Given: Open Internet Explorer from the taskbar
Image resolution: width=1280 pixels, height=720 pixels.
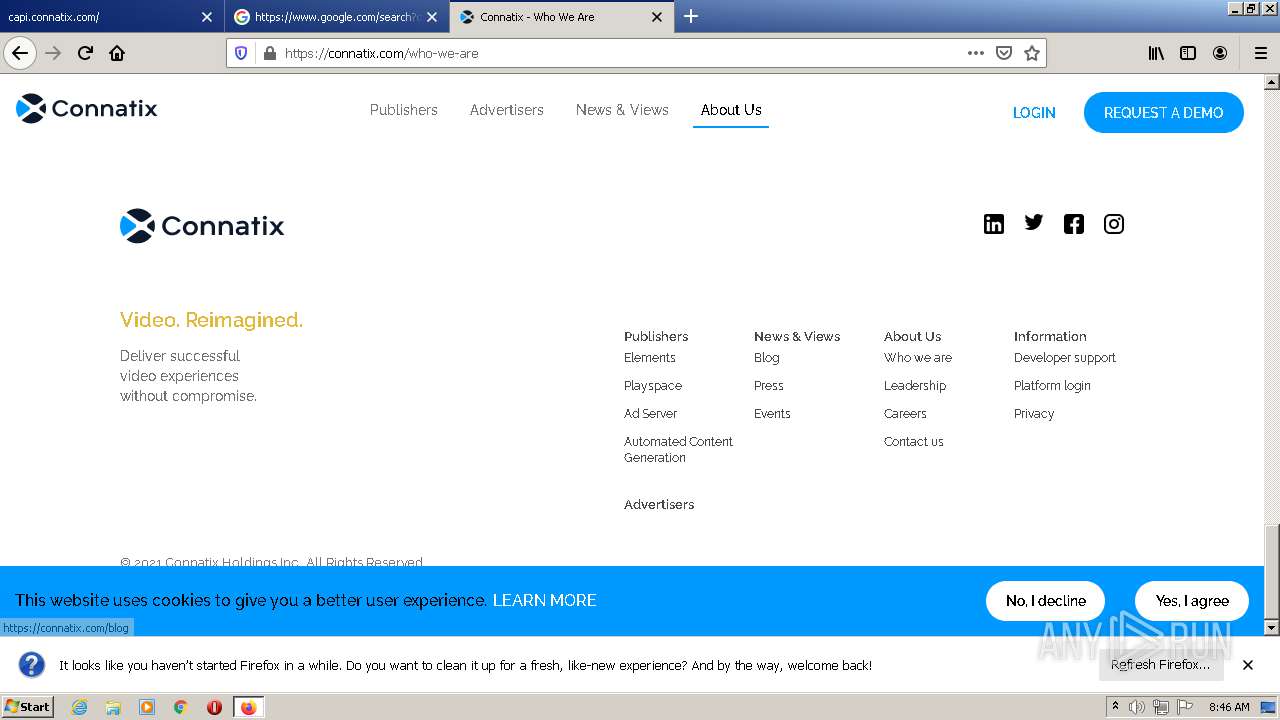Looking at the screenshot, I should click(x=79, y=707).
